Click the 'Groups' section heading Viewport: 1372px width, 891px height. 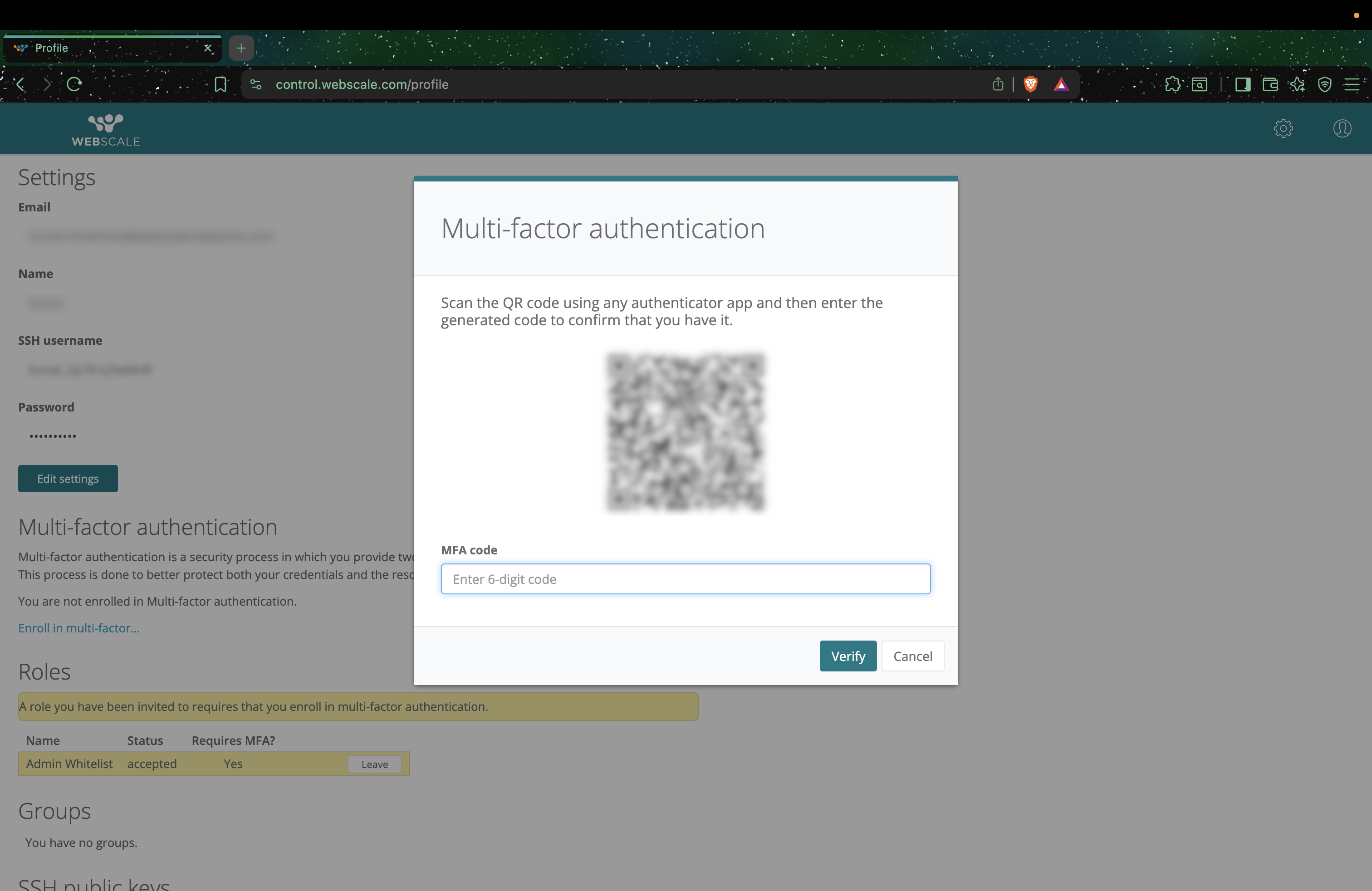54,811
